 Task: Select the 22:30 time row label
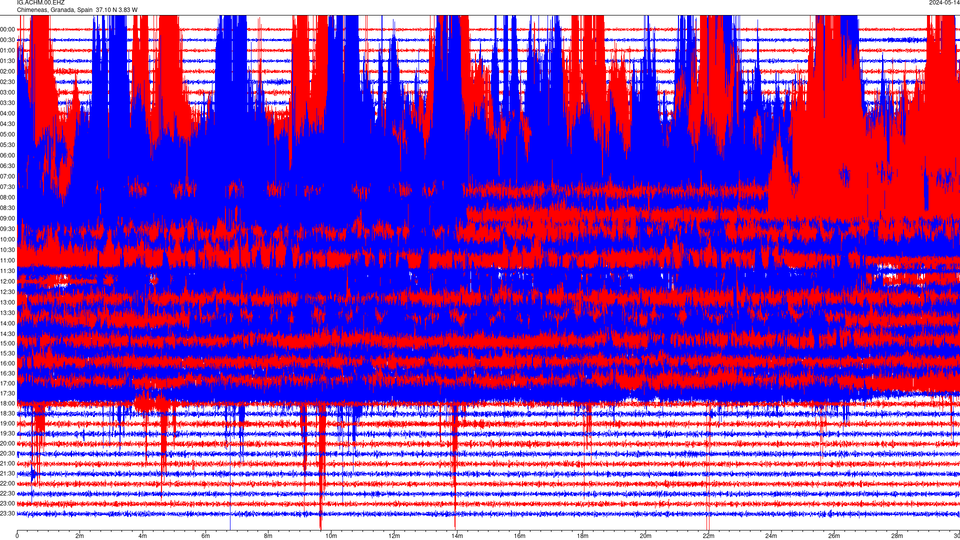click(7, 493)
